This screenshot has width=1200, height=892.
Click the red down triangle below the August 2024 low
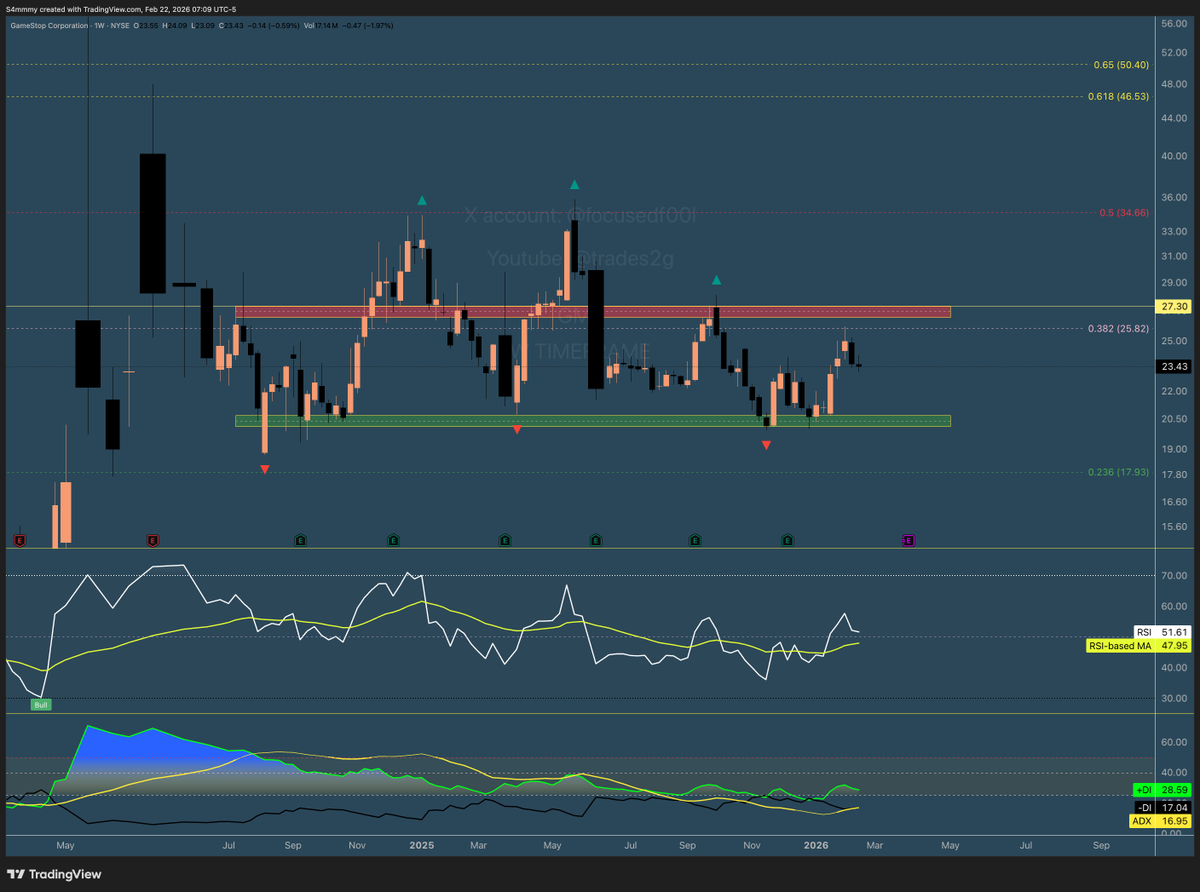click(x=264, y=468)
